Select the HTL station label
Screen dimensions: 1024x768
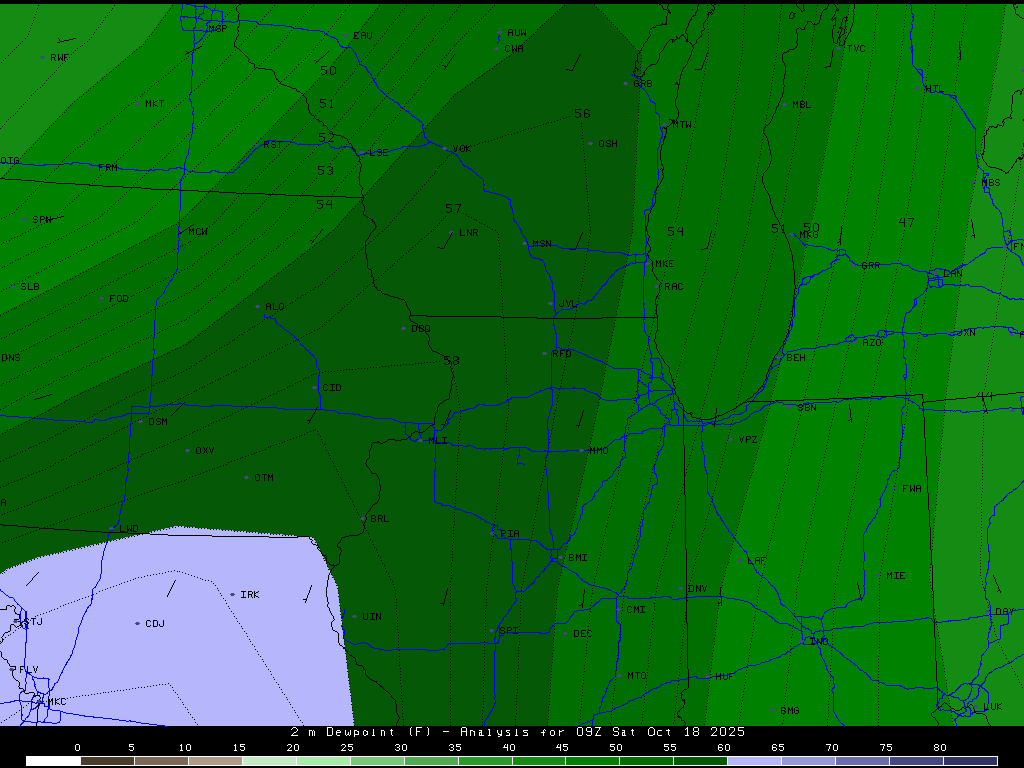[x=934, y=89]
